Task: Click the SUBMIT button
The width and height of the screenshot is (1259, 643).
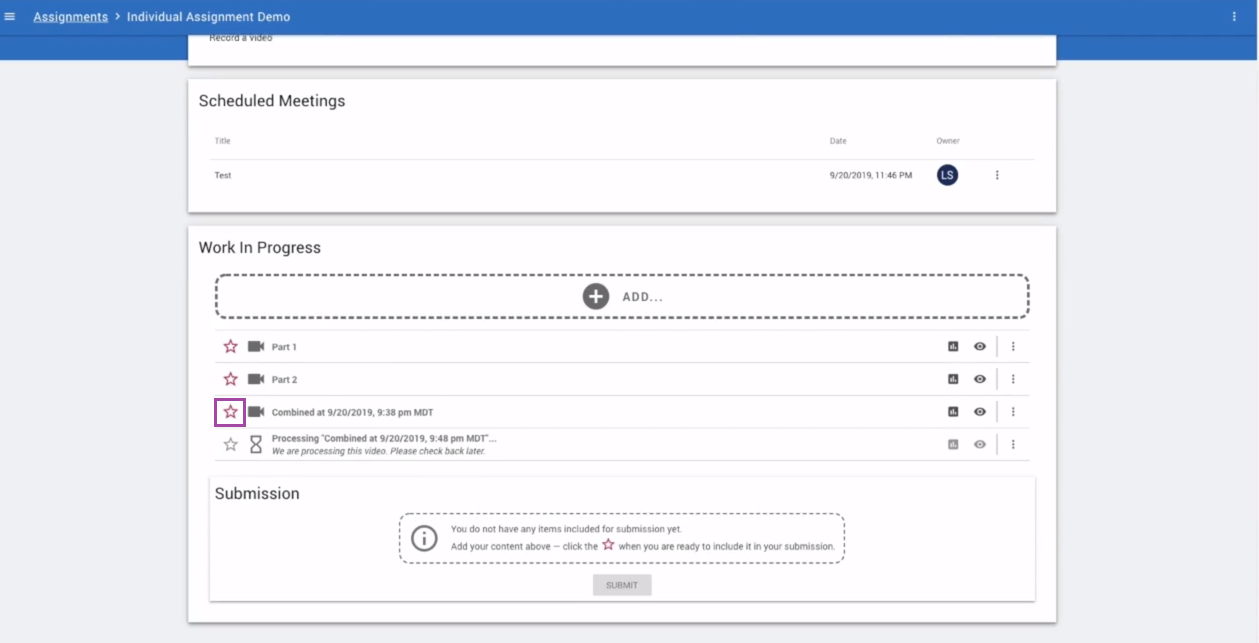Action: point(622,585)
